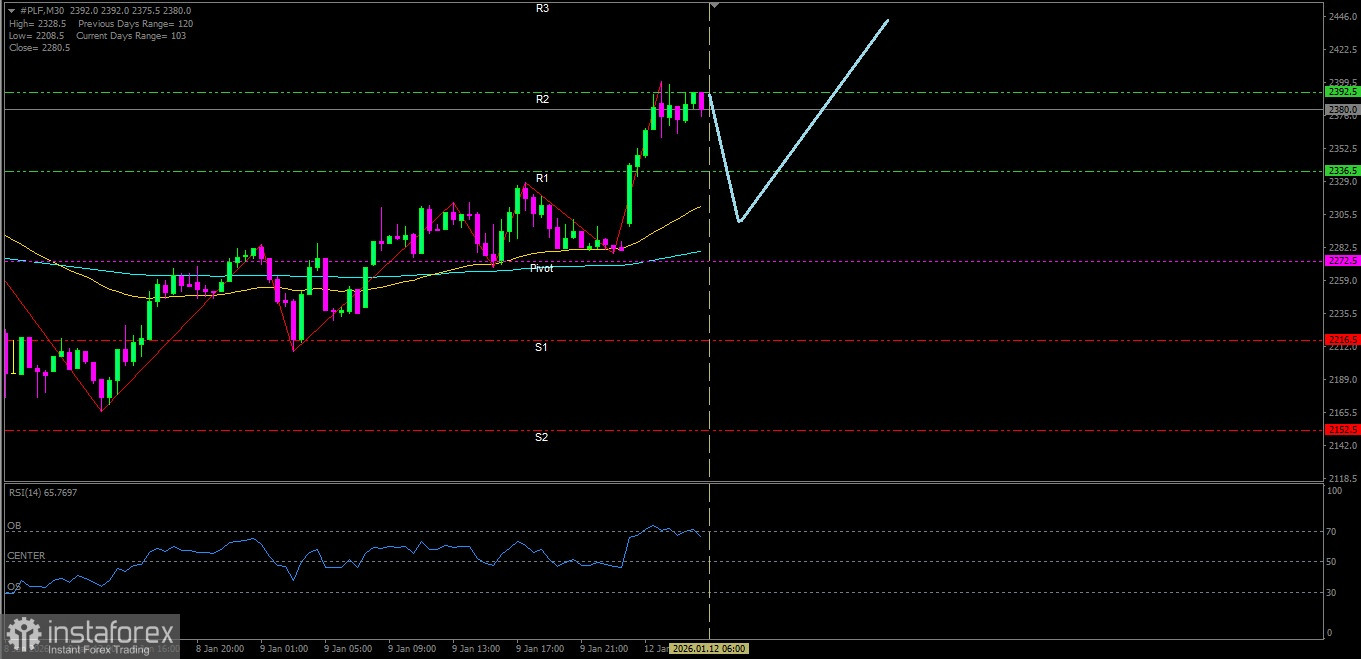Click the chart shift triangle marker at top
This screenshot has height=659, width=1361.
point(714,6)
